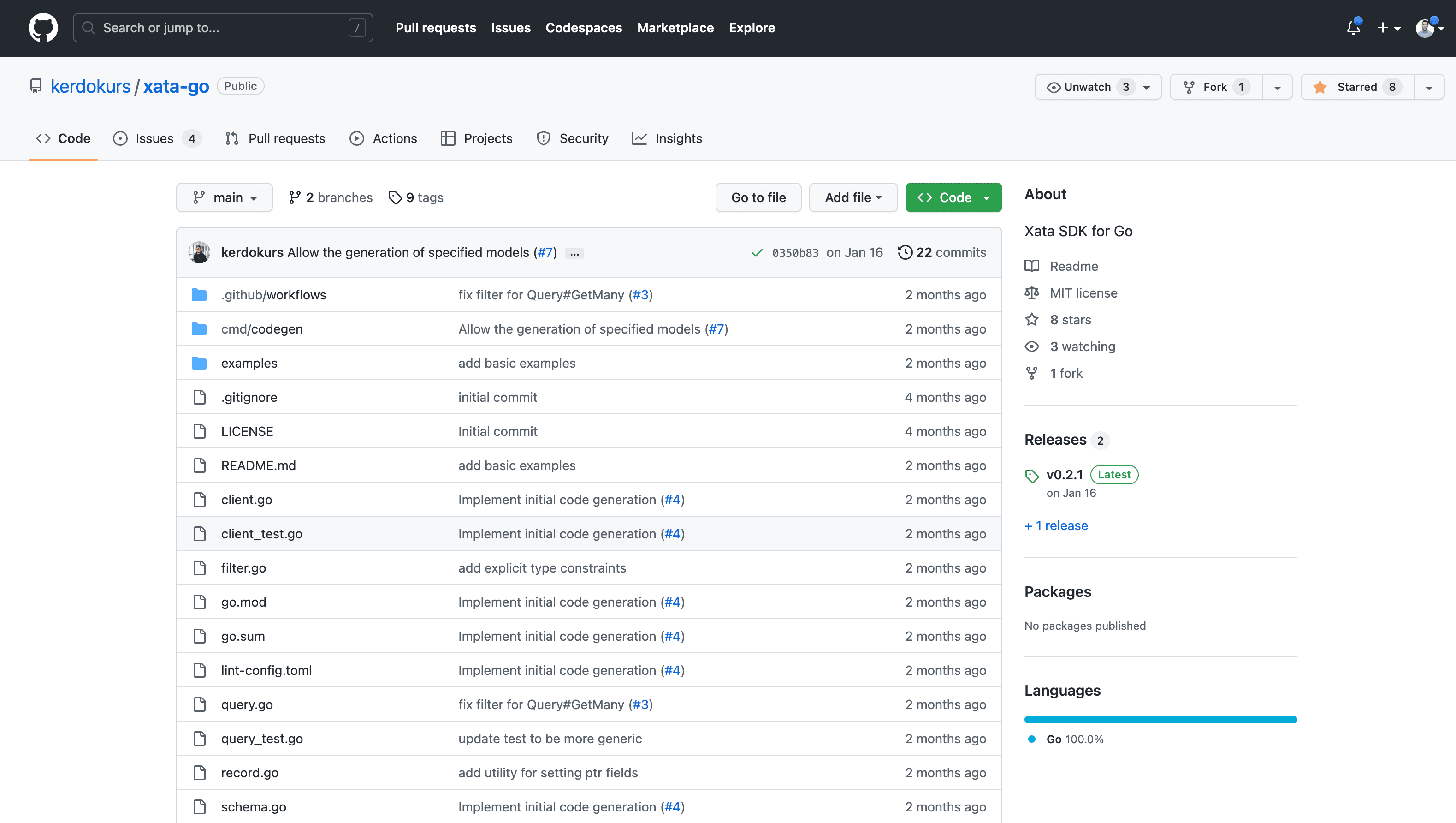1456x823 pixels.
Task: Open client_test.go file
Action: (262, 533)
